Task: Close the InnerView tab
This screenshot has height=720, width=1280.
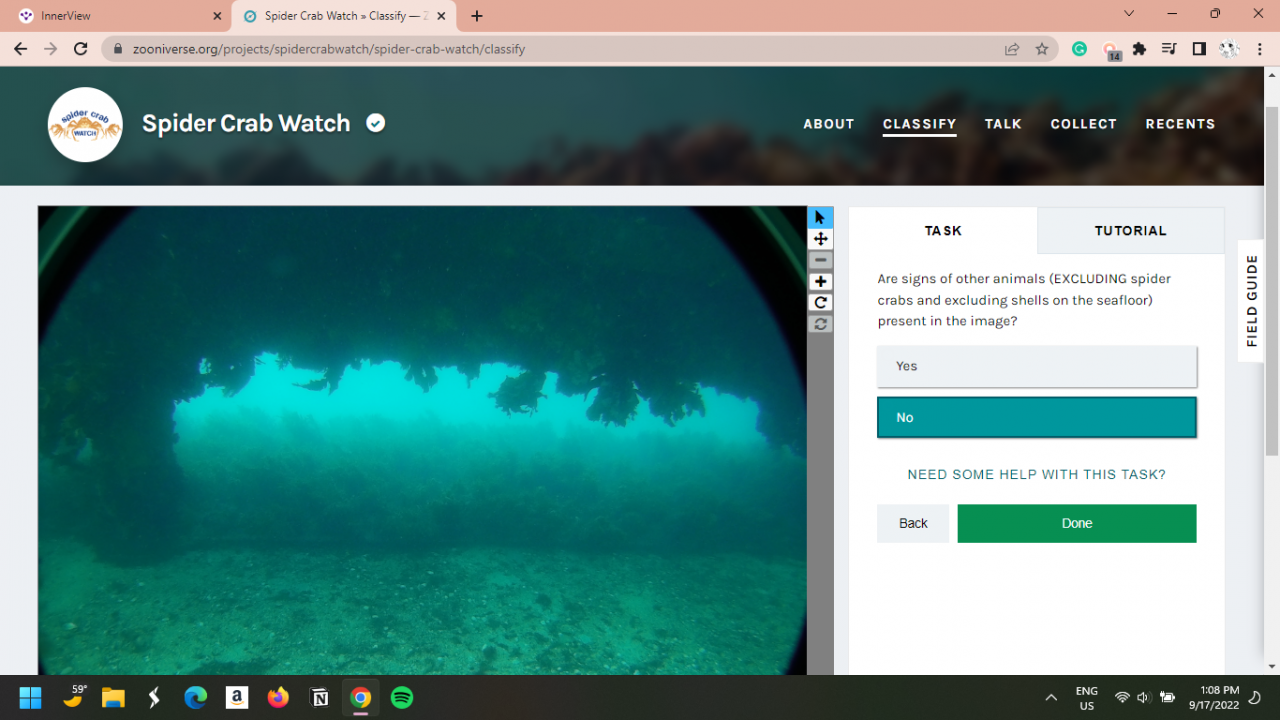Action: click(217, 16)
